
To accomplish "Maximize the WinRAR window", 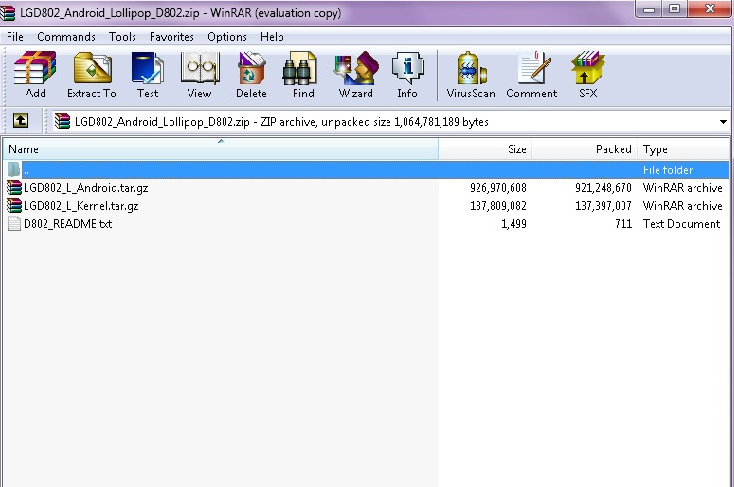I will click(x=674, y=9).
